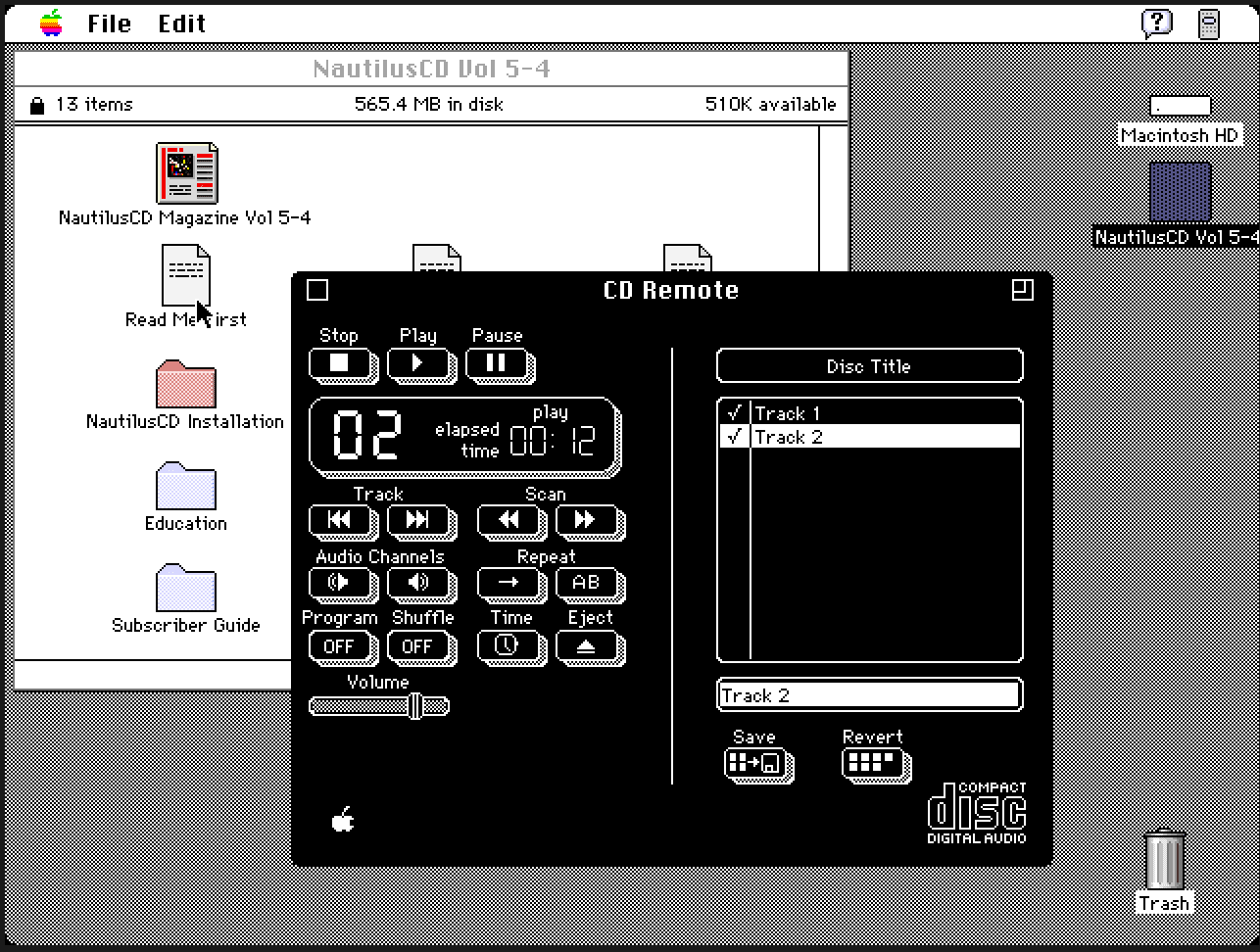Select the NautilusCD Vol 5-4 disc icon on the desktop

click(1181, 192)
